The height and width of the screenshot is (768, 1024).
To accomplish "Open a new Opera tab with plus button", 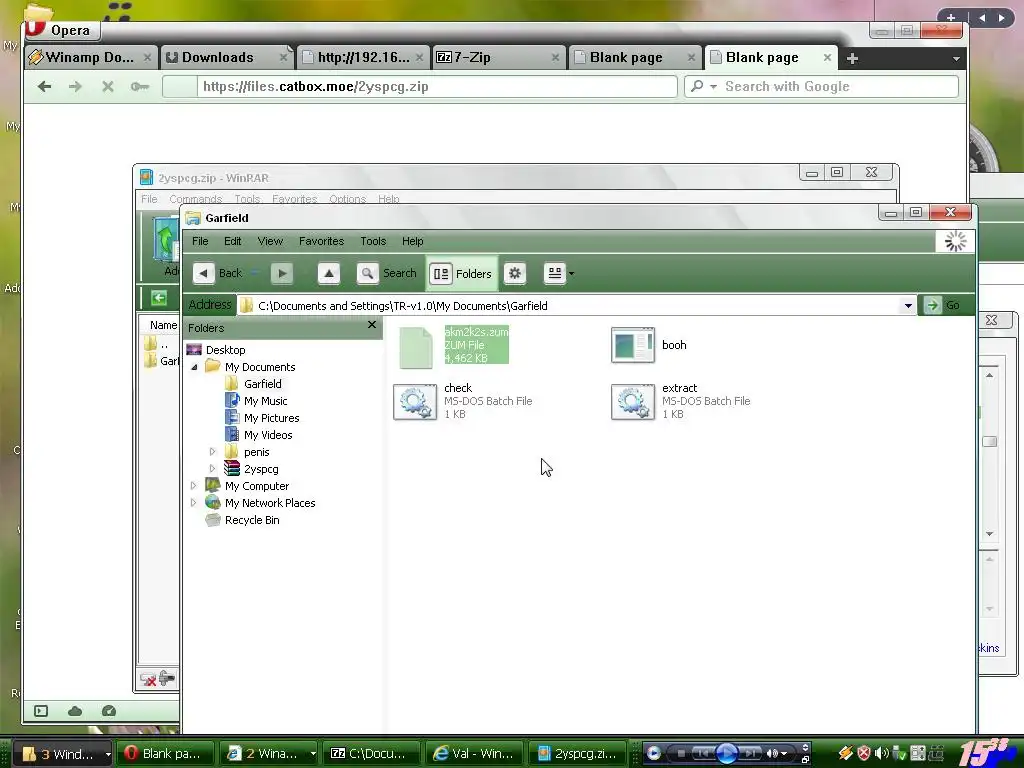I will pos(852,59).
